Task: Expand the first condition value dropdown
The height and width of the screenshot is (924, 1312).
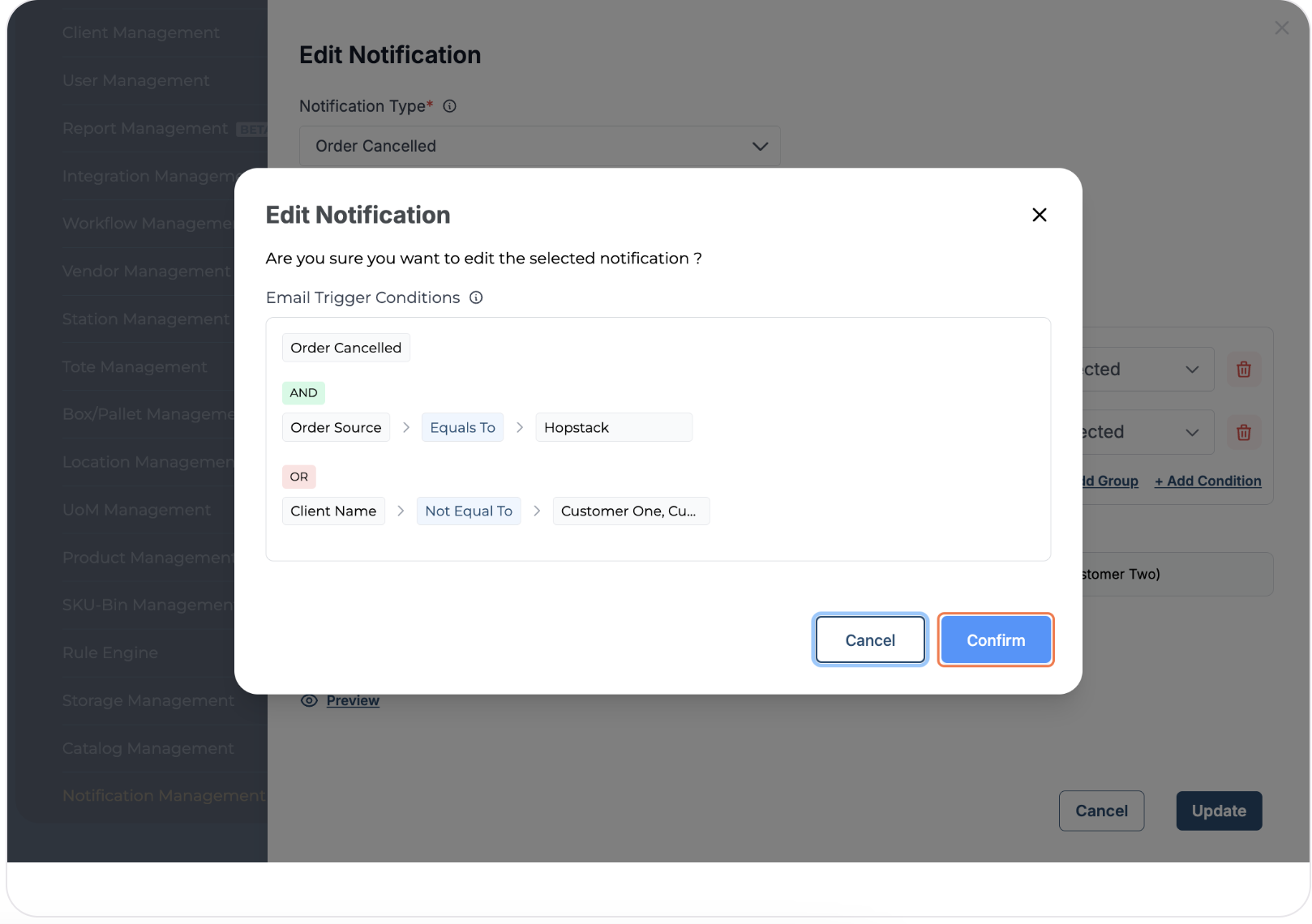Action: tap(1191, 370)
